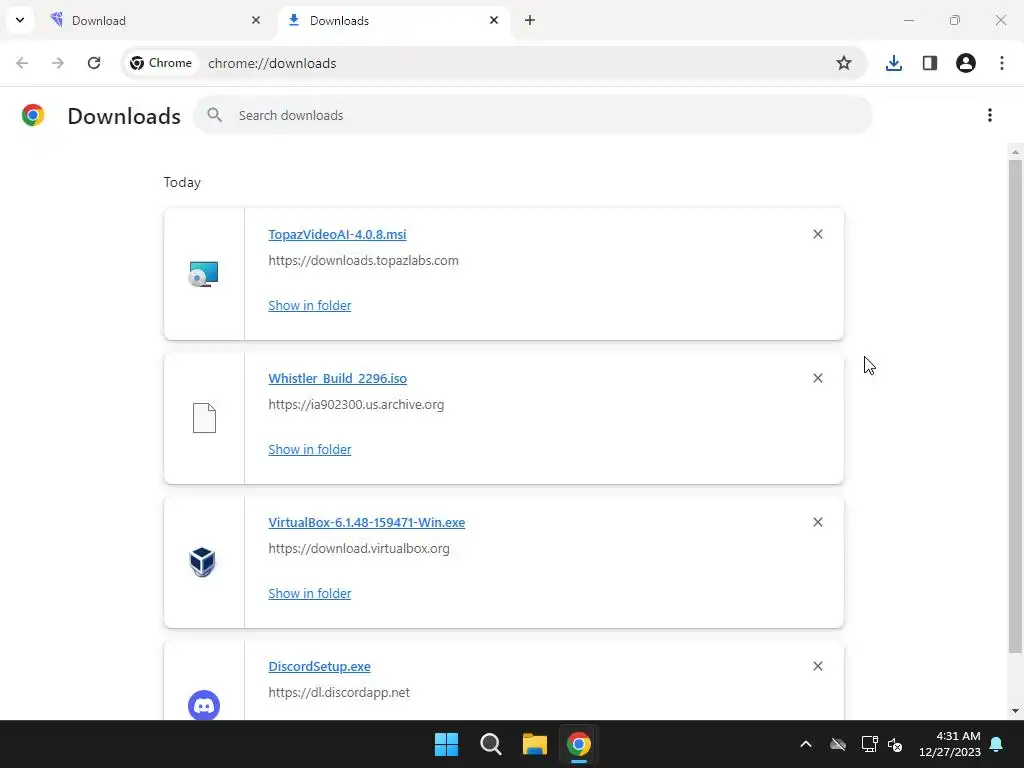Click the Chrome logo beside Downloads

[x=33, y=115]
